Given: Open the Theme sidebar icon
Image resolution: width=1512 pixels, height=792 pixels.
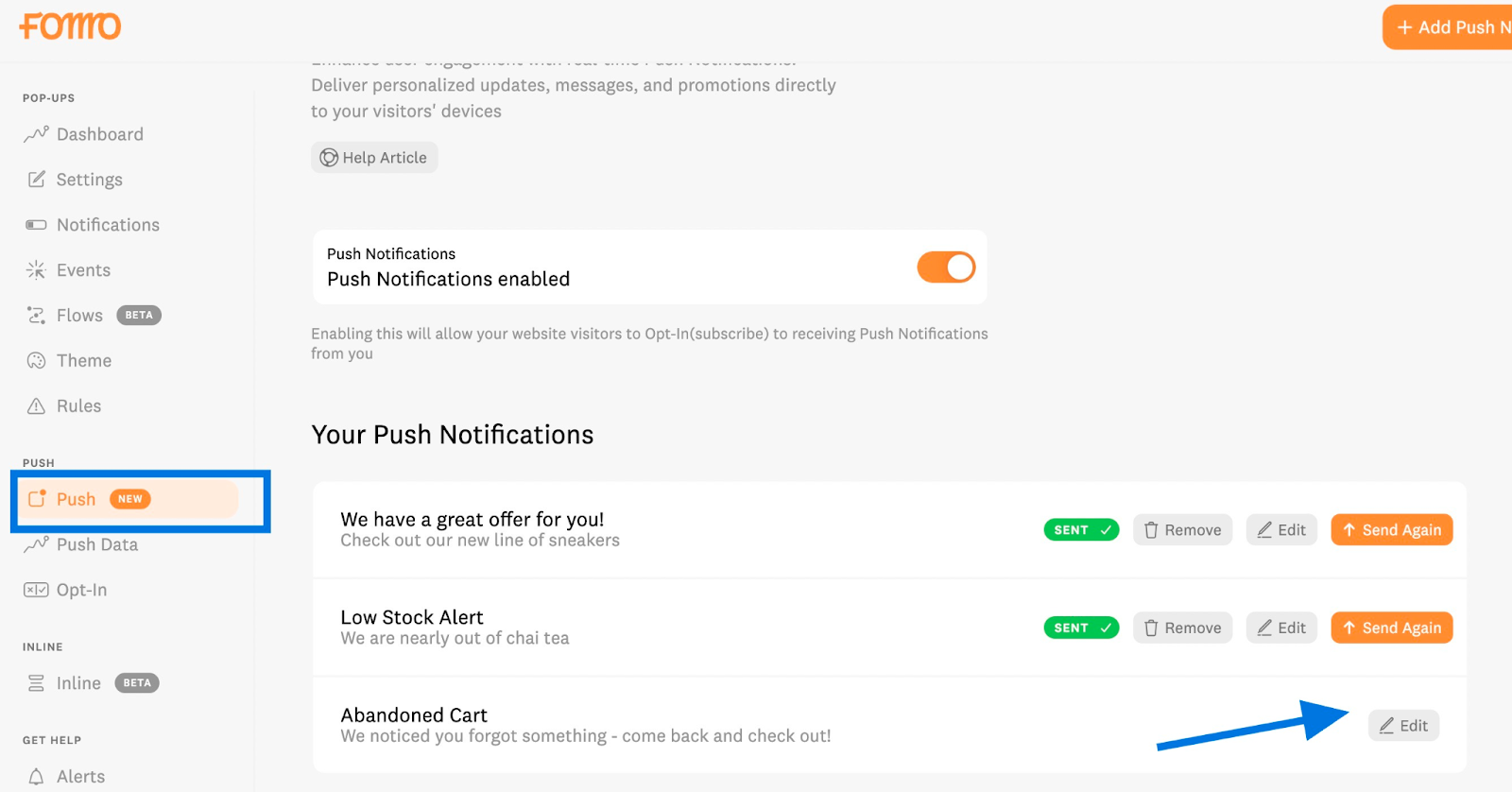Looking at the screenshot, I should click(36, 360).
